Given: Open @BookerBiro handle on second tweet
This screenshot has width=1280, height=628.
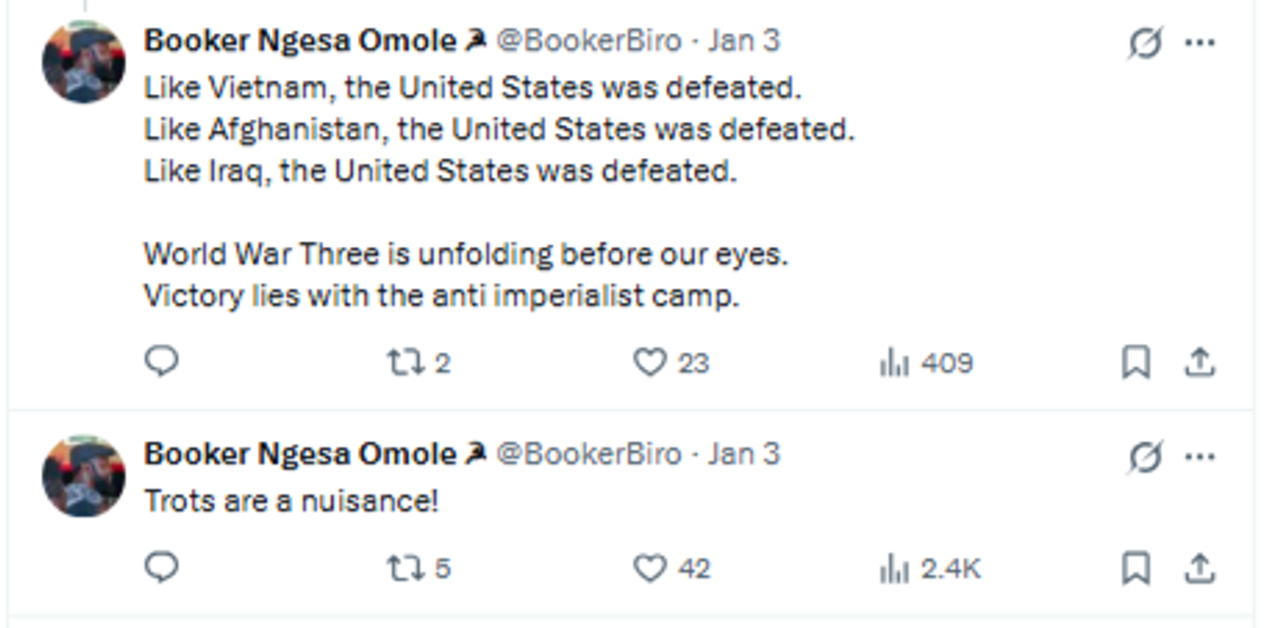Looking at the screenshot, I should [589, 454].
